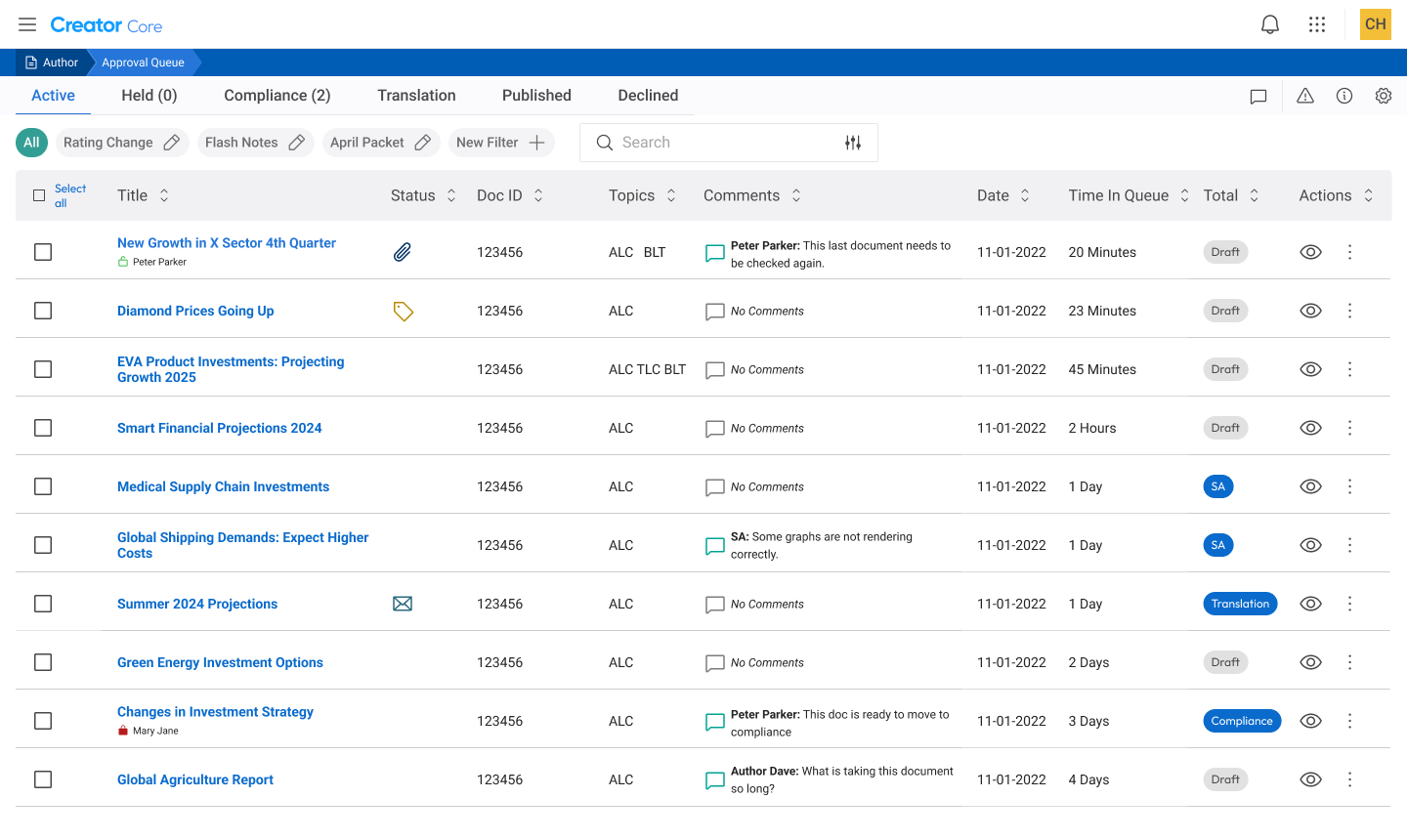Click the Search input field
The width and height of the screenshot is (1407, 840).
click(729, 143)
